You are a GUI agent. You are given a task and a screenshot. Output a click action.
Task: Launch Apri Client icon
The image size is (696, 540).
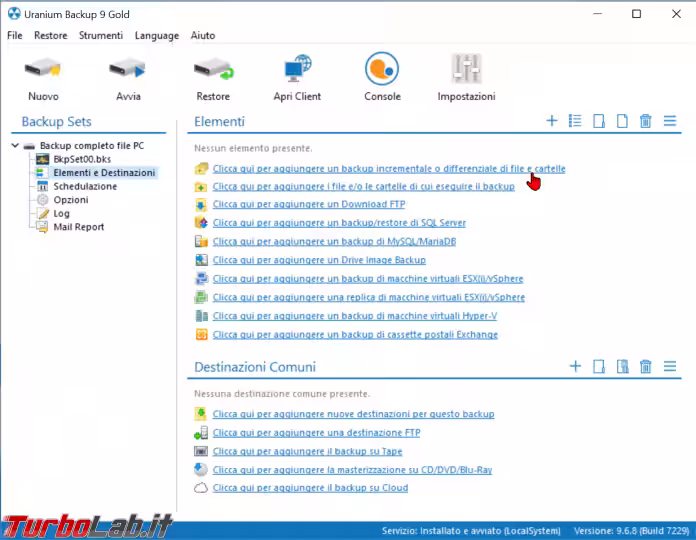pyautogui.click(x=297, y=68)
